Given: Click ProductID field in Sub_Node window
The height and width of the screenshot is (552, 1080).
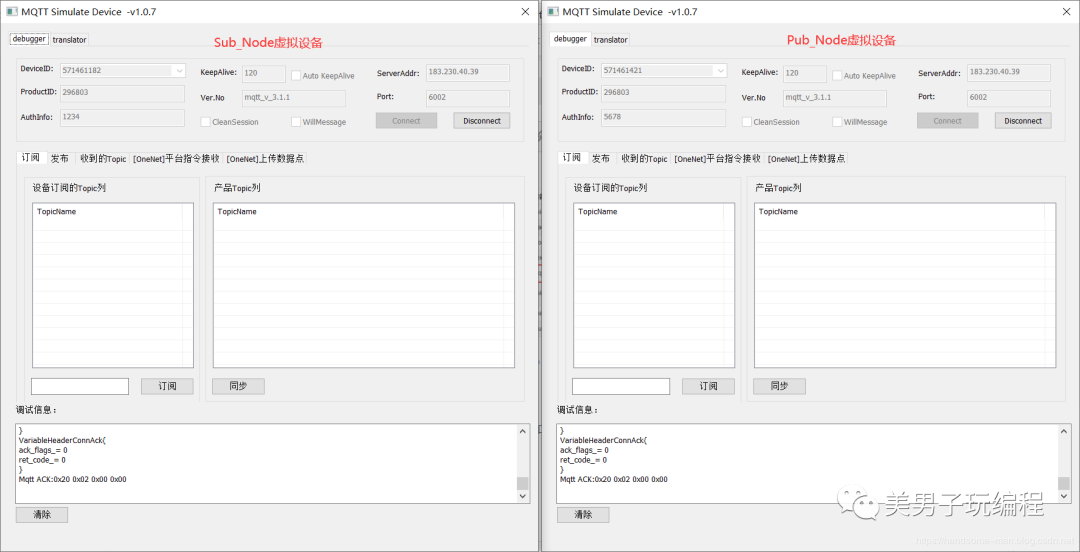Looking at the screenshot, I should pos(123,94).
